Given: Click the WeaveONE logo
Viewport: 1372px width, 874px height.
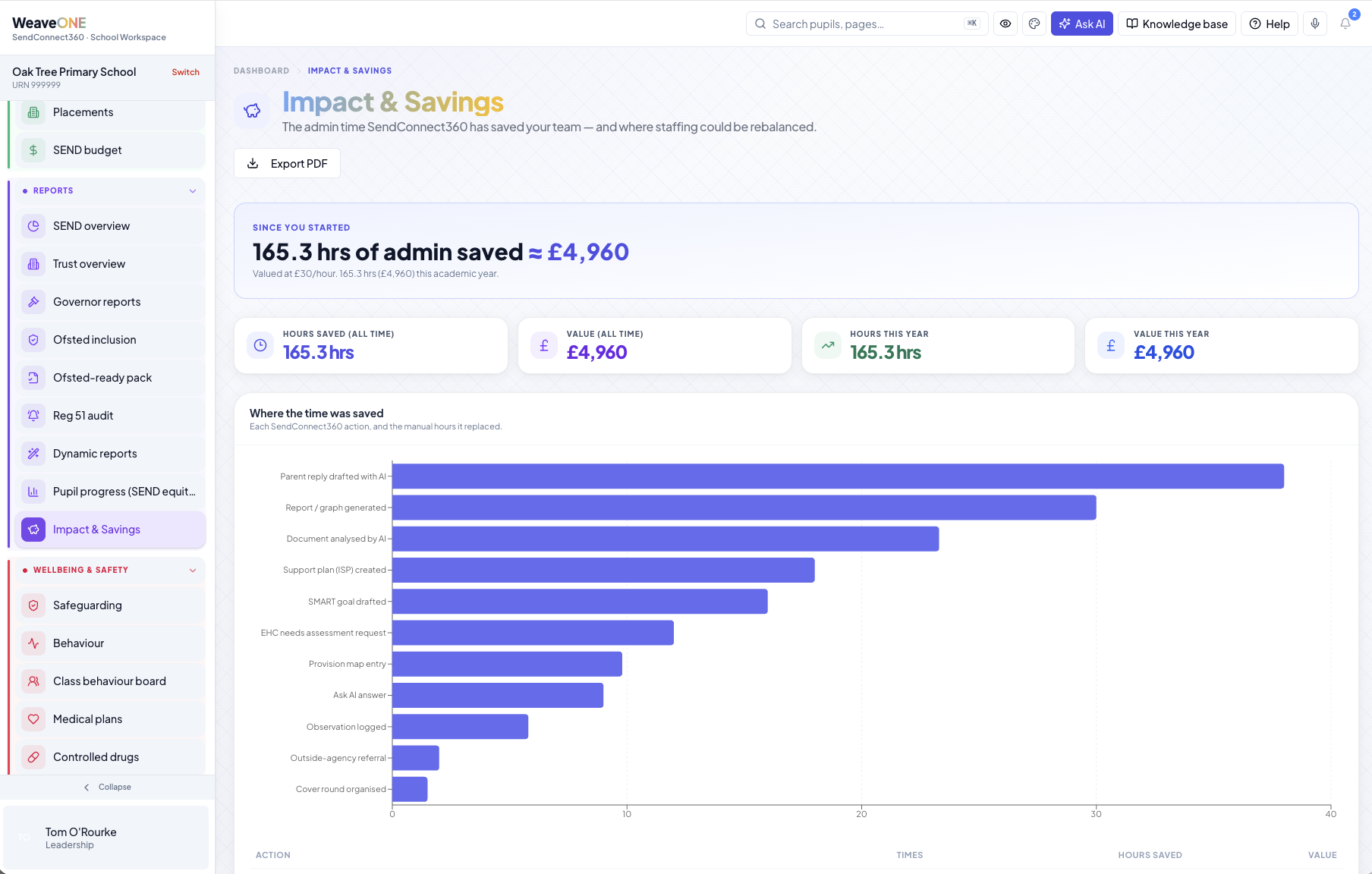Looking at the screenshot, I should [49, 23].
